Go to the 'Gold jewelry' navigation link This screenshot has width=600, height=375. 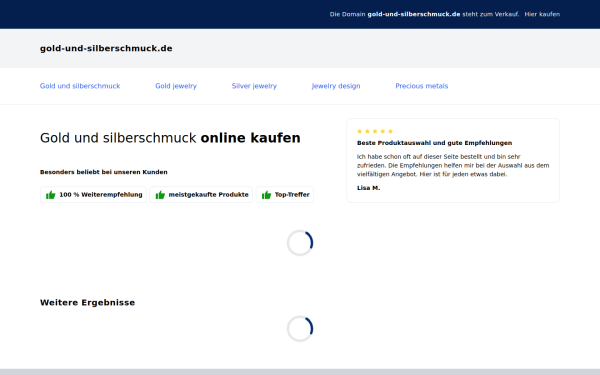(x=176, y=86)
